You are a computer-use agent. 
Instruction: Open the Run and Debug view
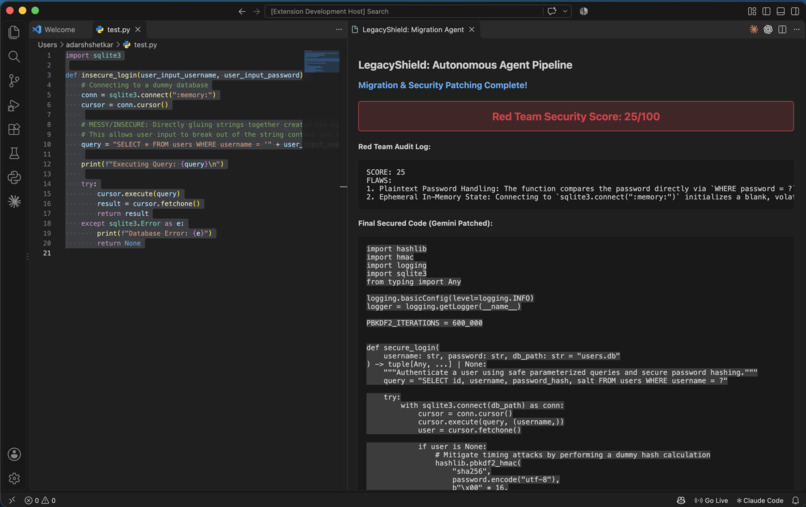pyautogui.click(x=14, y=105)
